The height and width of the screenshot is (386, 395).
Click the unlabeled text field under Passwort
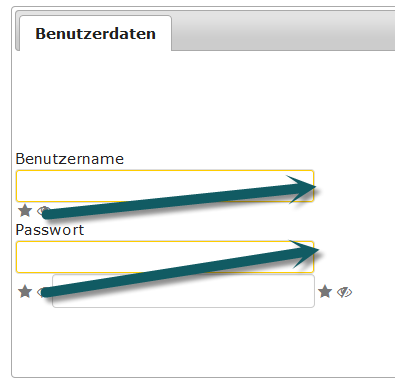[x=183, y=291]
